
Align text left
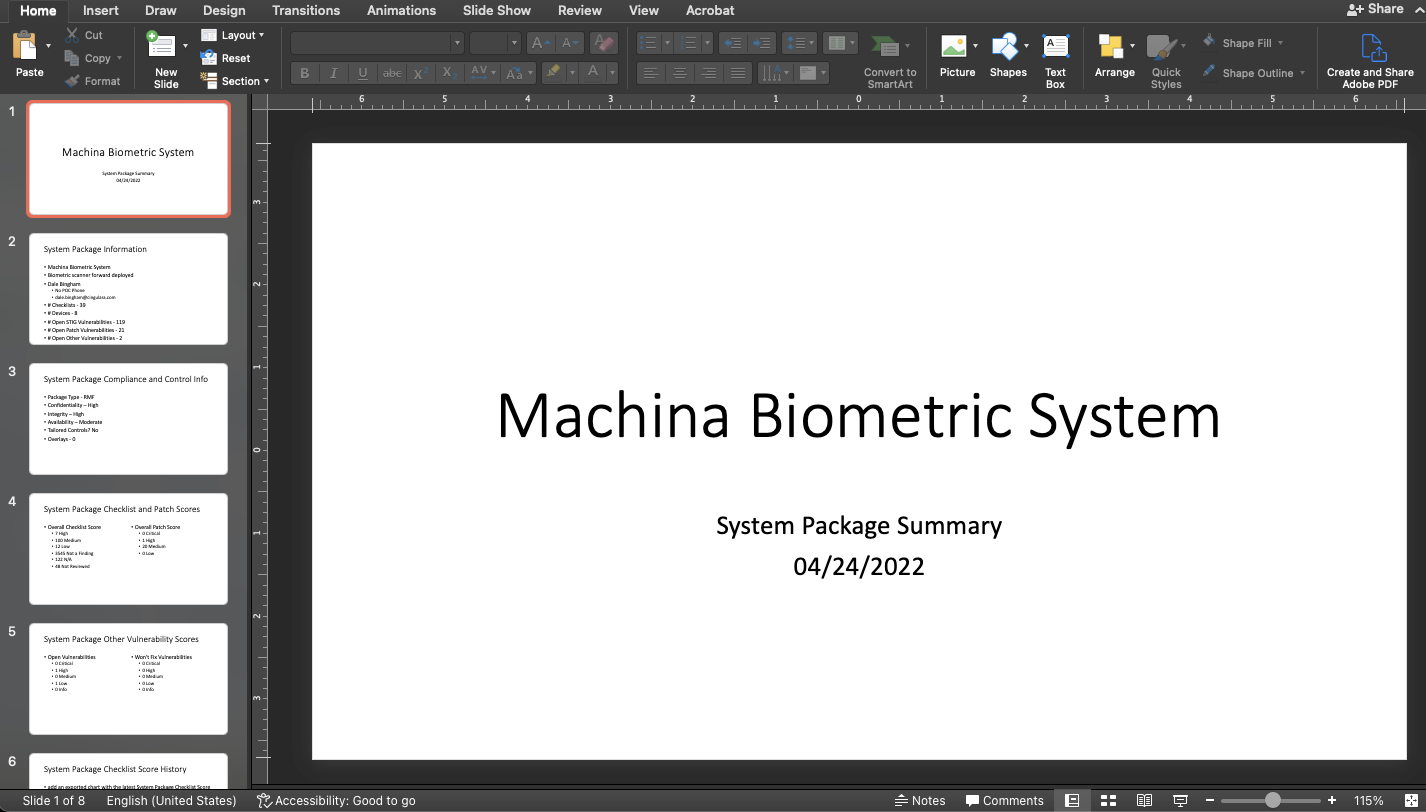pos(651,73)
